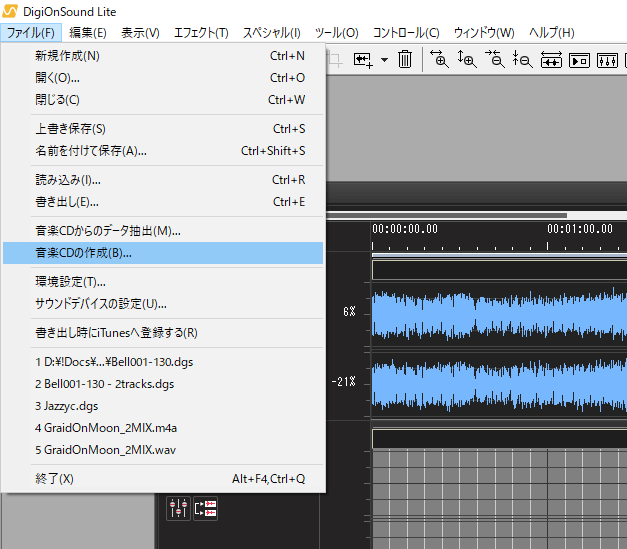Open recent file GraidOnMoon_2MIX.wav
Image resolution: width=627 pixels, height=549 pixels.
(163, 450)
